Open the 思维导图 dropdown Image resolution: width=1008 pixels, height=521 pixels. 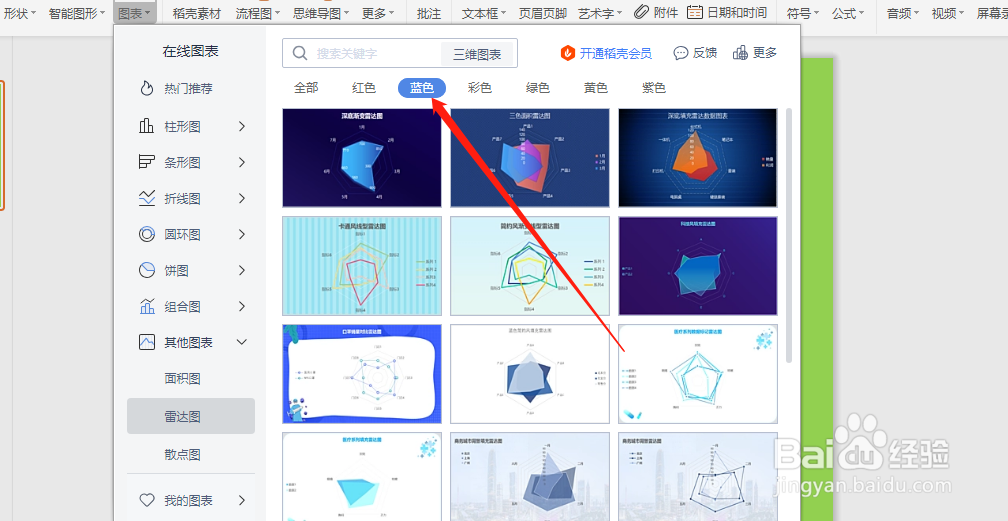coord(320,13)
